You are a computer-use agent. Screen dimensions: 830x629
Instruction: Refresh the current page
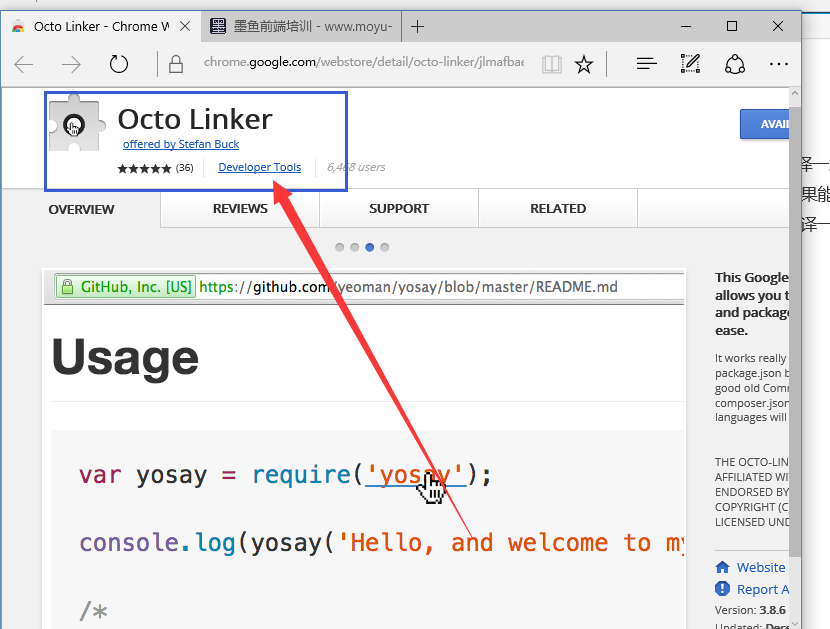[119, 65]
